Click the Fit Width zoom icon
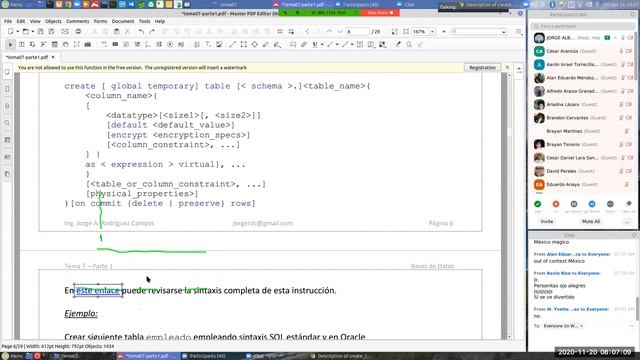640x360 pixels. (406, 31)
